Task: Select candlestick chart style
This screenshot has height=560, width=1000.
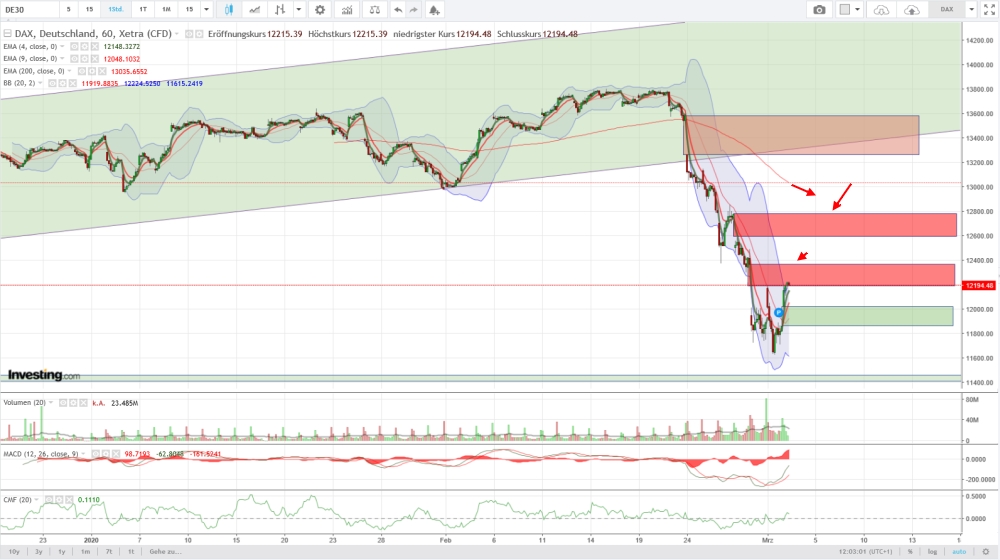Action: (x=228, y=10)
